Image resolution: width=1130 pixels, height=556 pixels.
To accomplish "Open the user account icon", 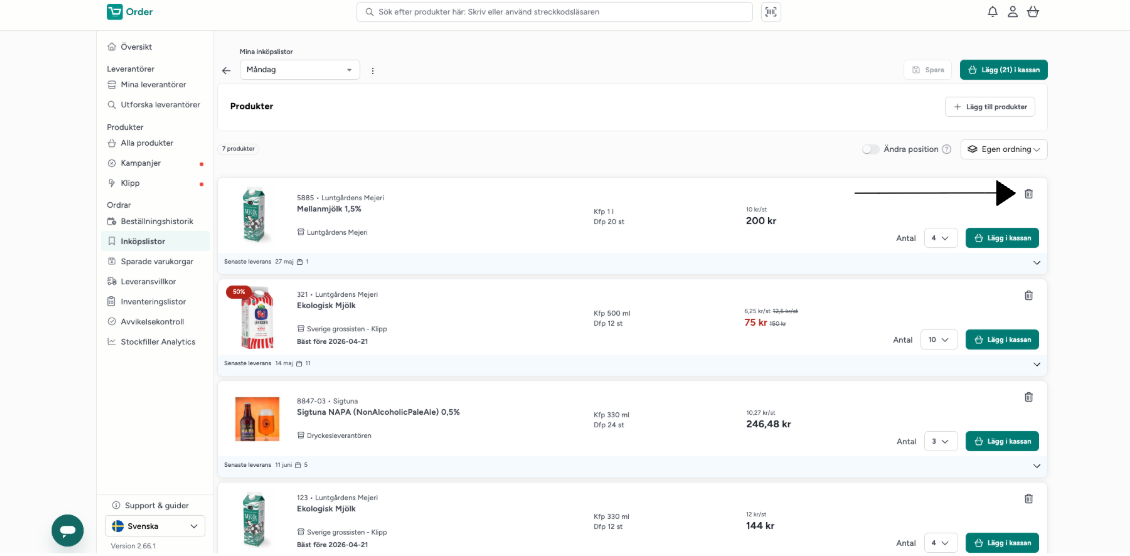I will tap(1013, 12).
